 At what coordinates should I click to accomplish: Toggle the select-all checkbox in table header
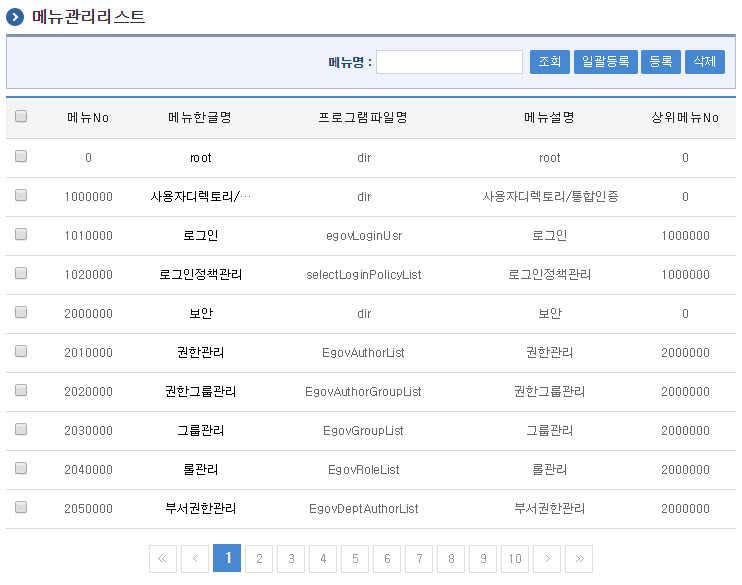click(x=21, y=117)
